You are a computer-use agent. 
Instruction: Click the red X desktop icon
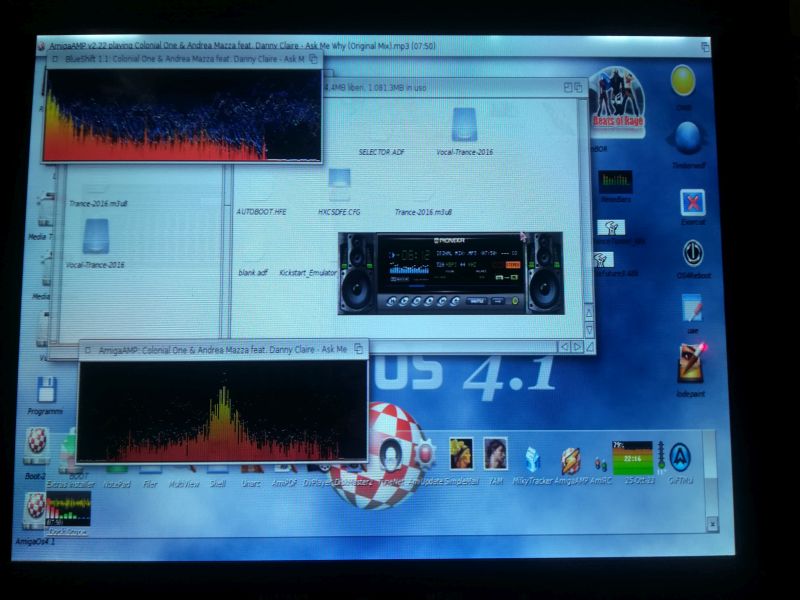693,203
